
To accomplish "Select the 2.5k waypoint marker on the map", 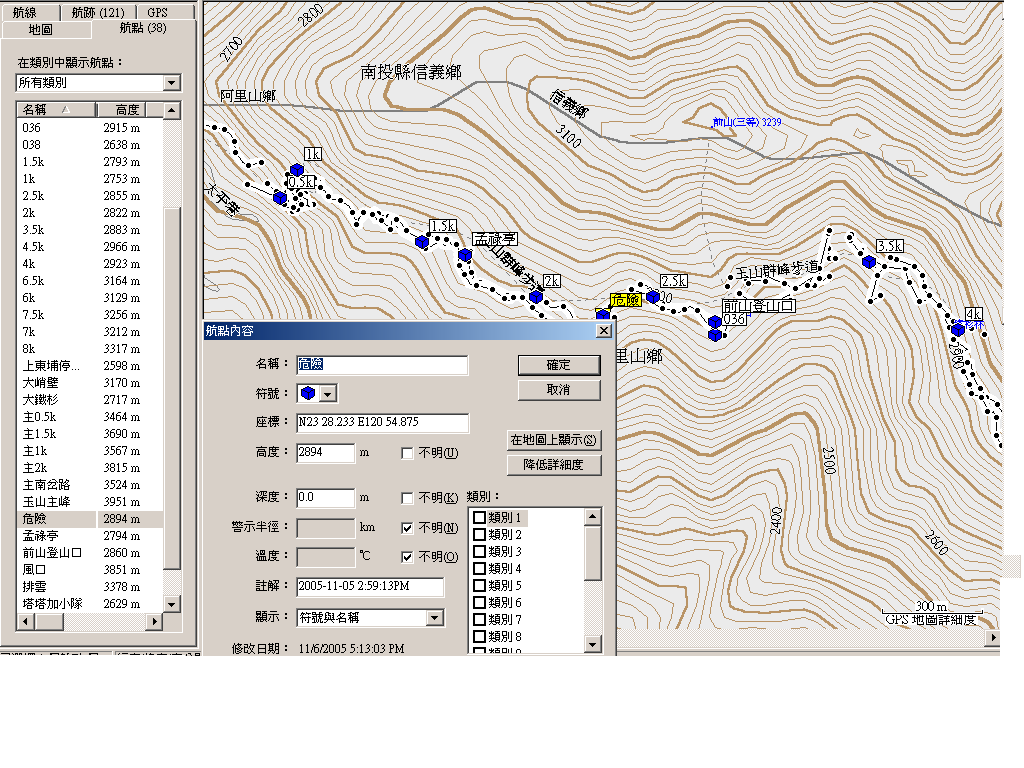I will [652, 296].
